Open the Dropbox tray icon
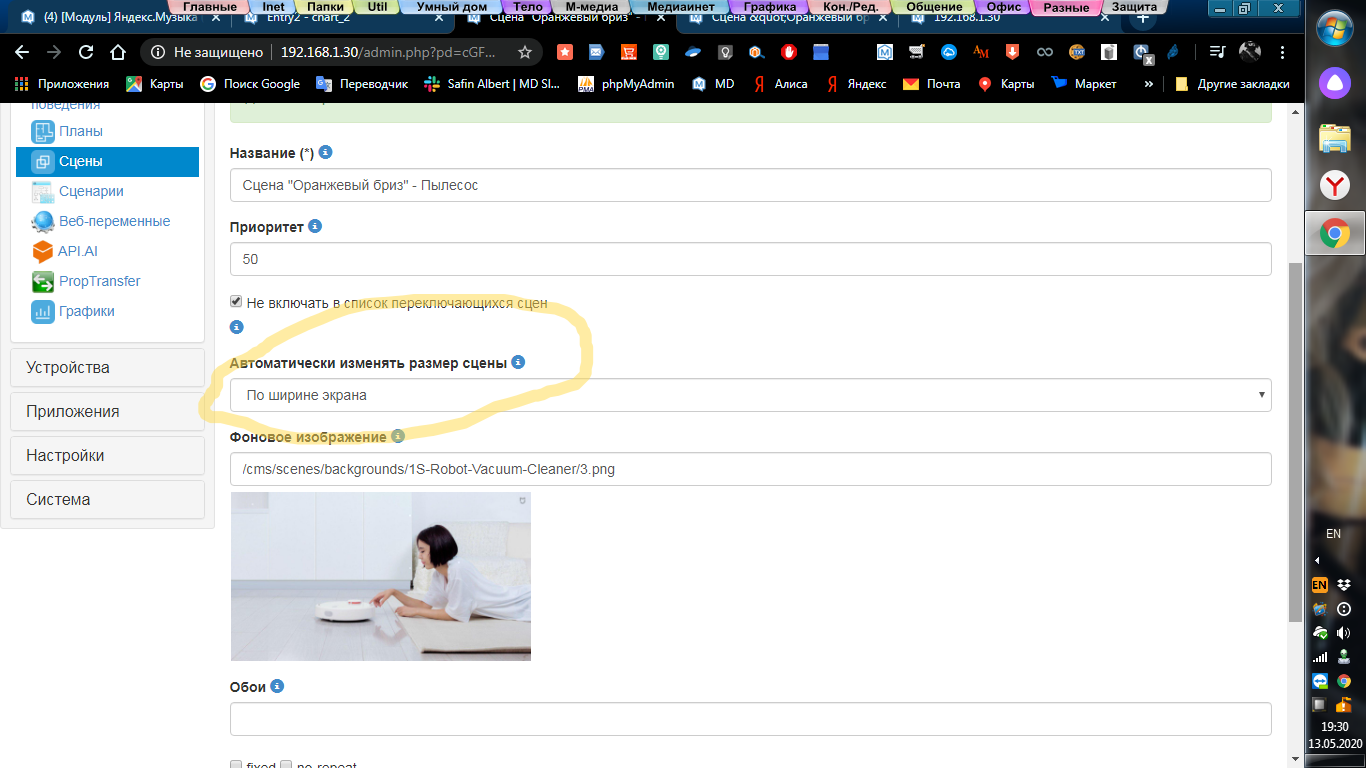 pos(1344,585)
